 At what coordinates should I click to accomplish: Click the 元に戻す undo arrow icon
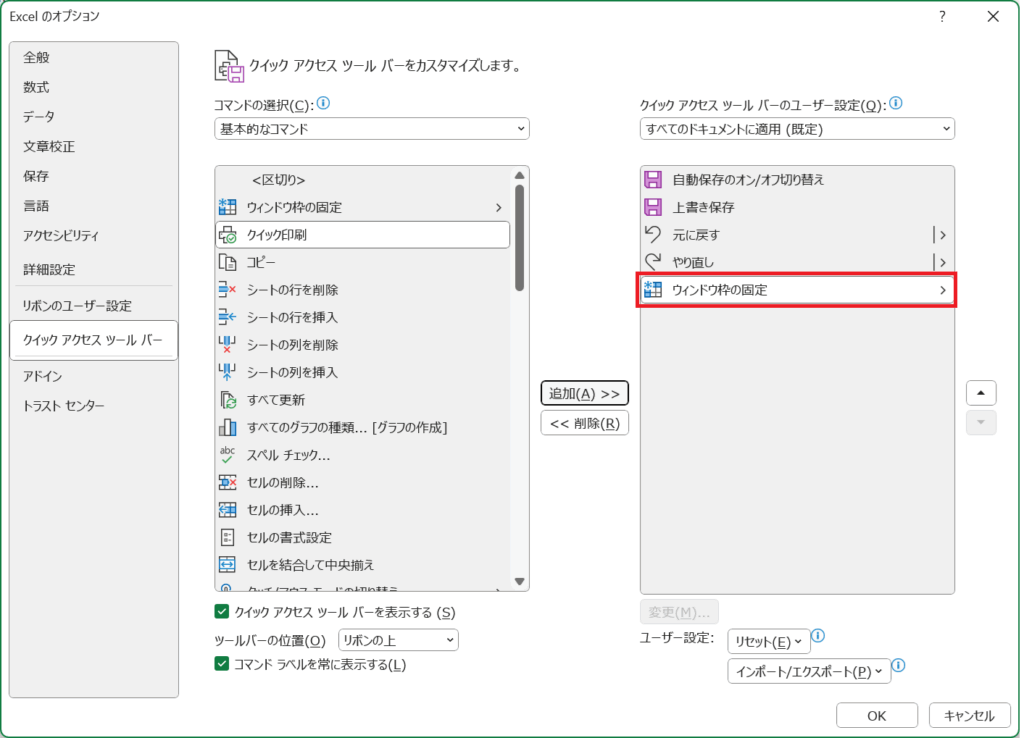click(x=653, y=234)
